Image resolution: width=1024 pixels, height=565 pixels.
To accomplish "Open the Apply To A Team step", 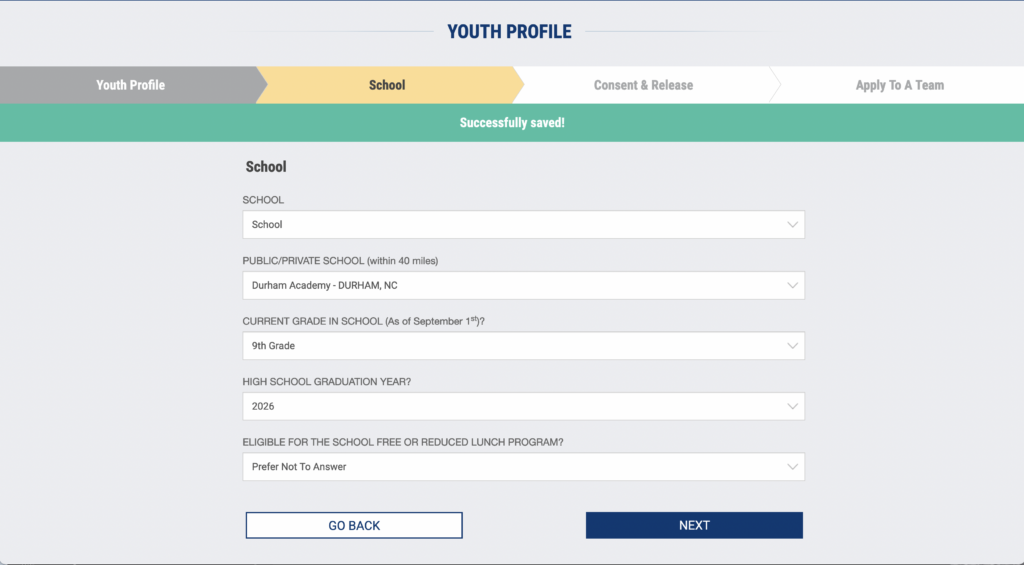I will [900, 85].
